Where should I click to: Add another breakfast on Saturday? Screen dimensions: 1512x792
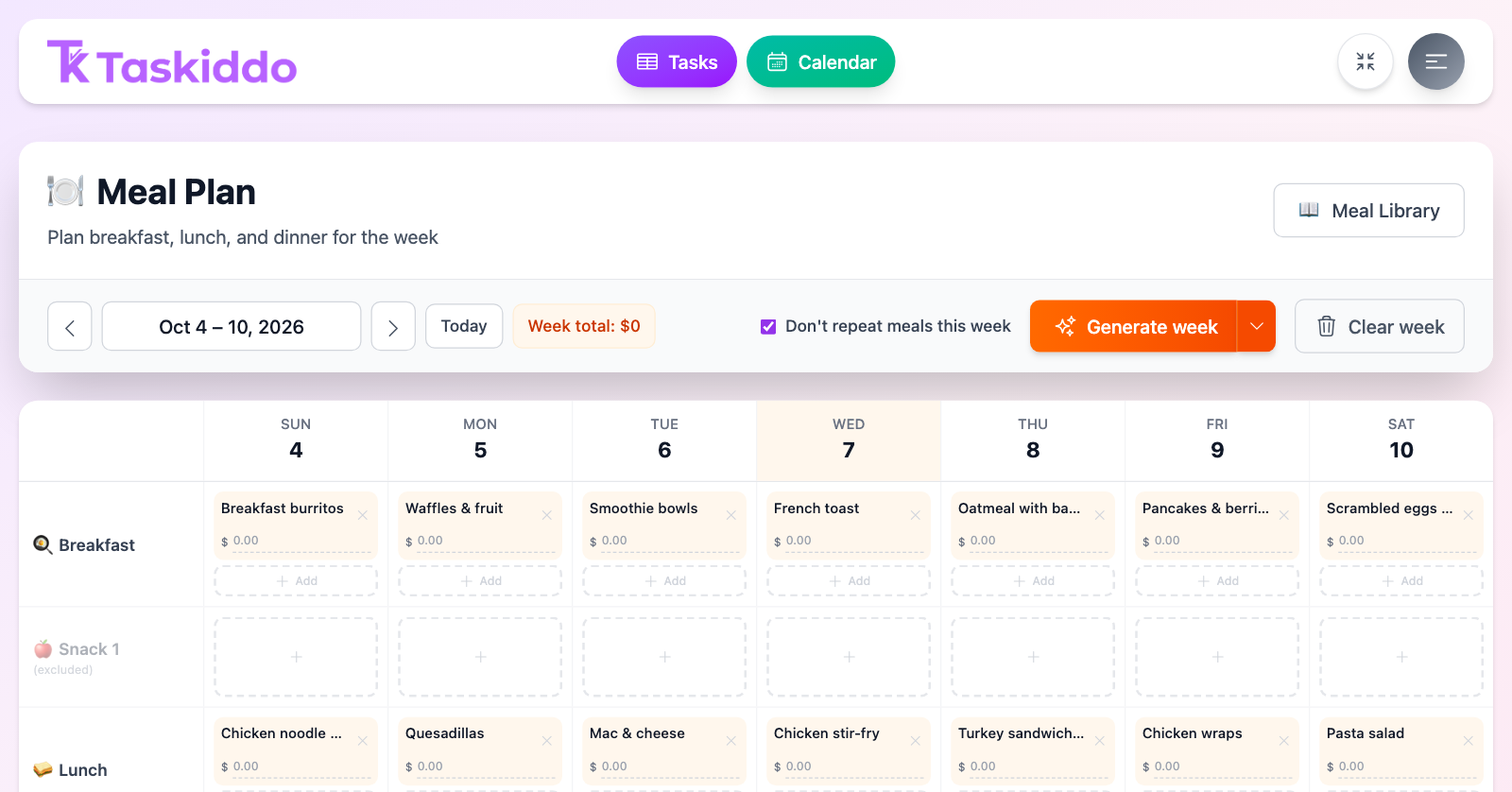pyautogui.click(x=1401, y=580)
